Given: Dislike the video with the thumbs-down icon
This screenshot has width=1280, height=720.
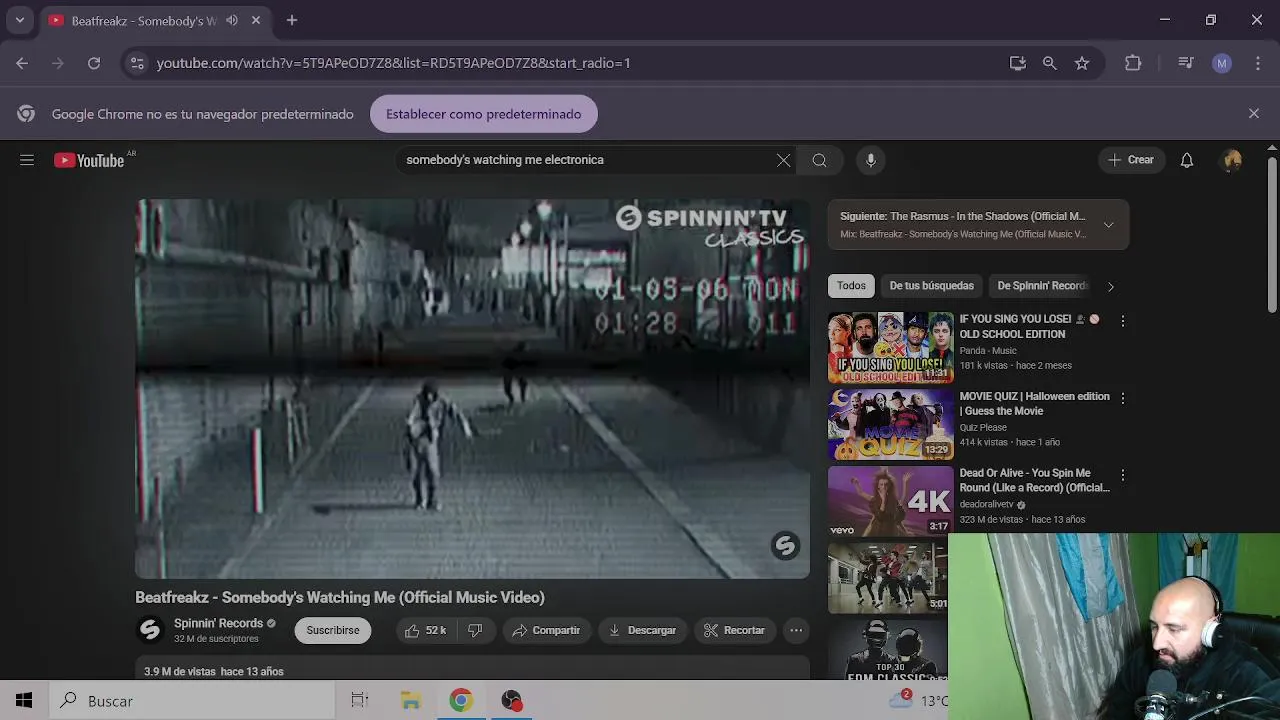Looking at the screenshot, I should click(475, 630).
